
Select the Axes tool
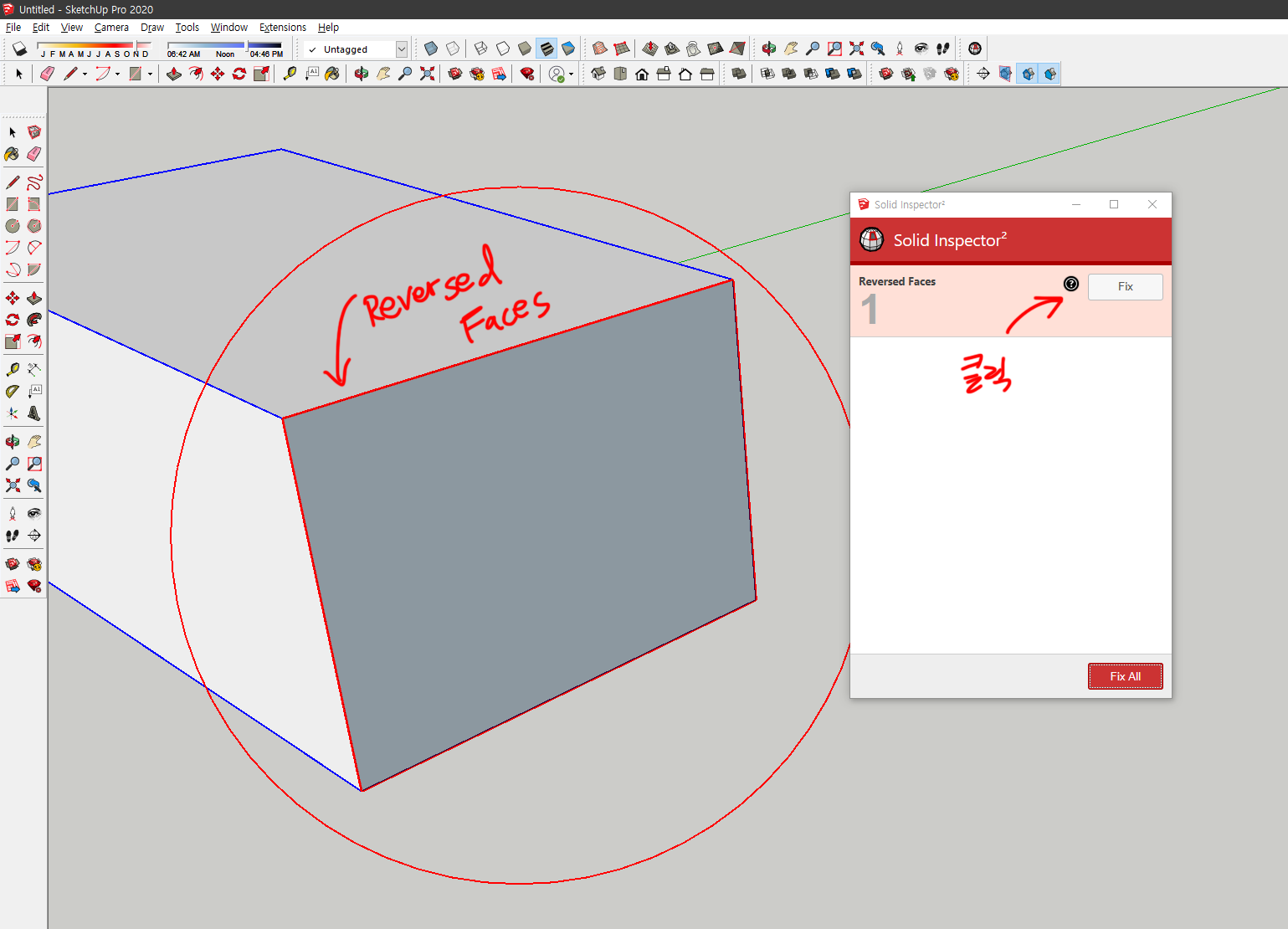click(x=13, y=413)
